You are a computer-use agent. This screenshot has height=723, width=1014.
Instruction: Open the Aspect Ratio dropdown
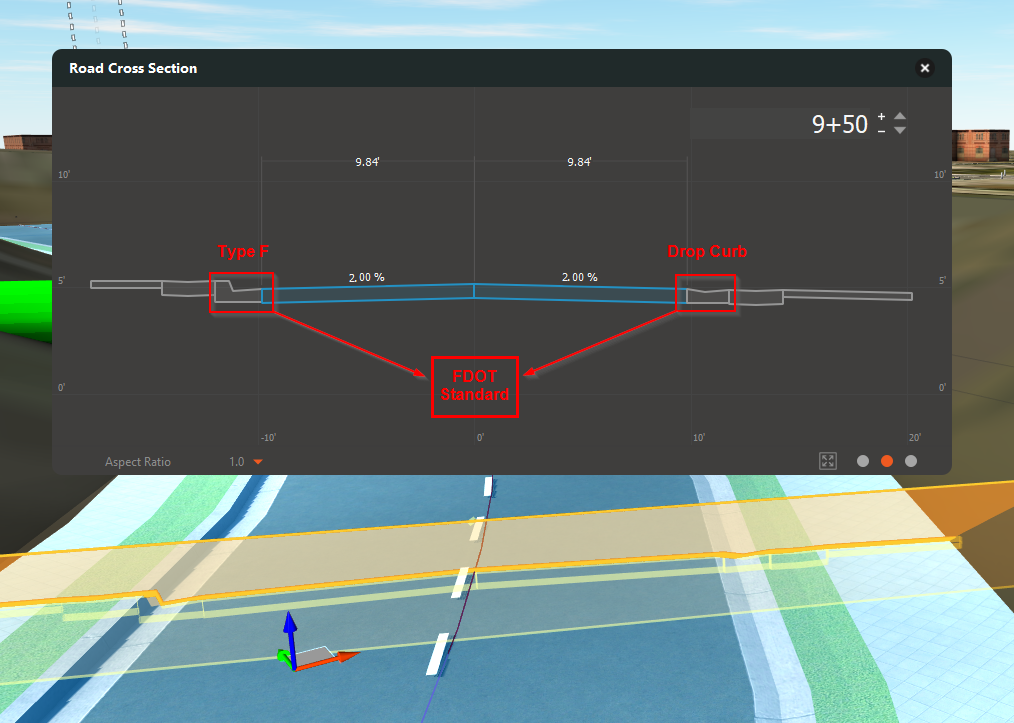click(257, 462)
